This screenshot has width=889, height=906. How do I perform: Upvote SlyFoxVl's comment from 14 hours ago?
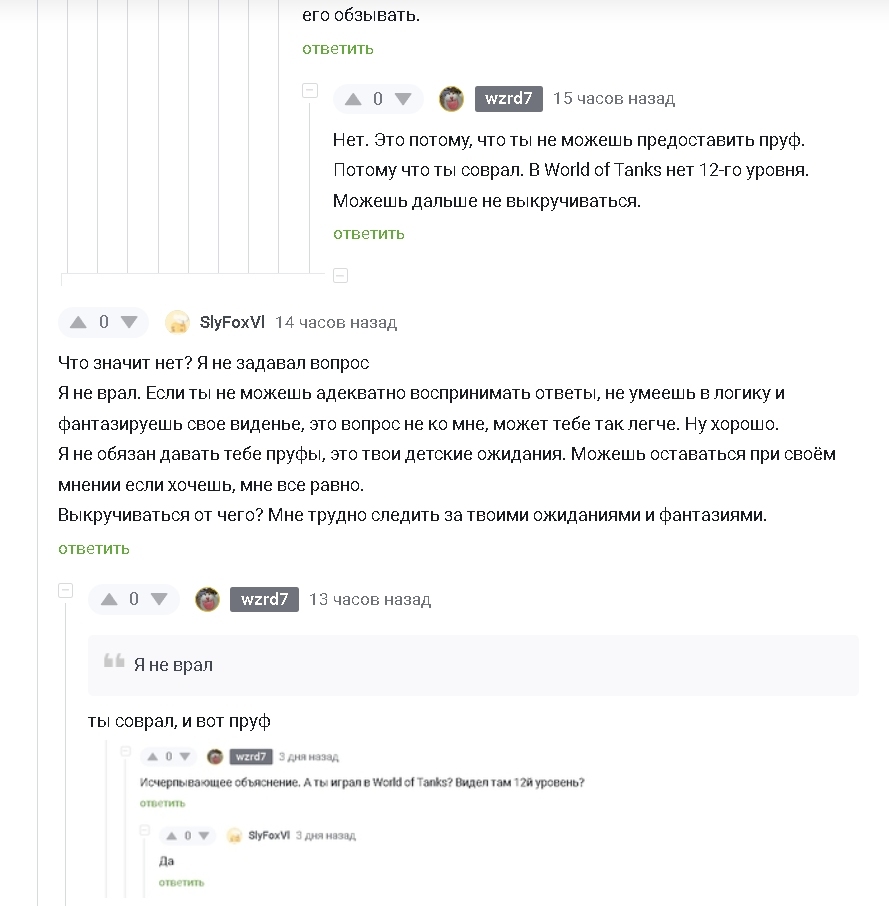pos(79,323)
